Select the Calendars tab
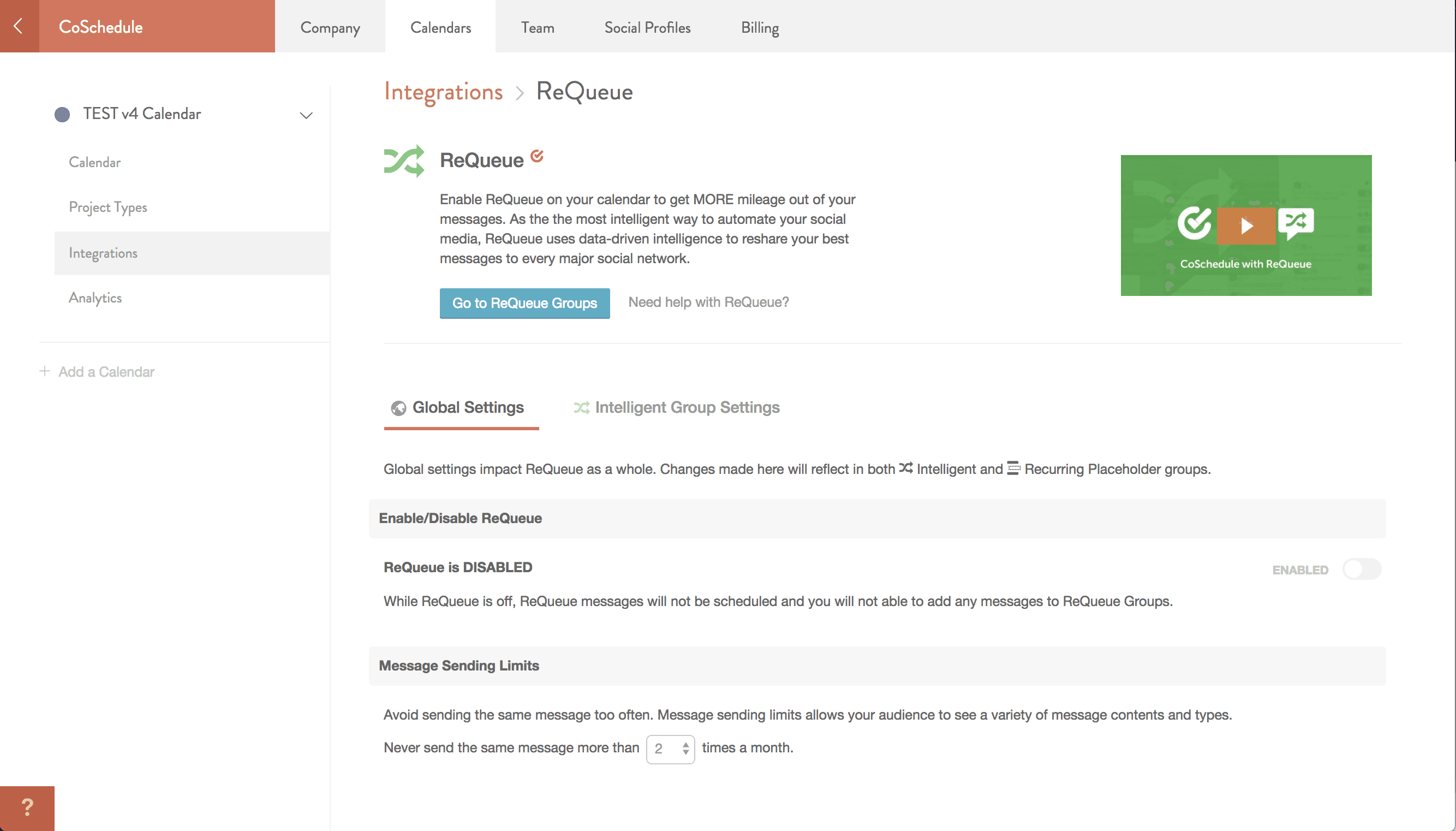This screenshot has height=831, width=1456. click(x=440, y=27)
